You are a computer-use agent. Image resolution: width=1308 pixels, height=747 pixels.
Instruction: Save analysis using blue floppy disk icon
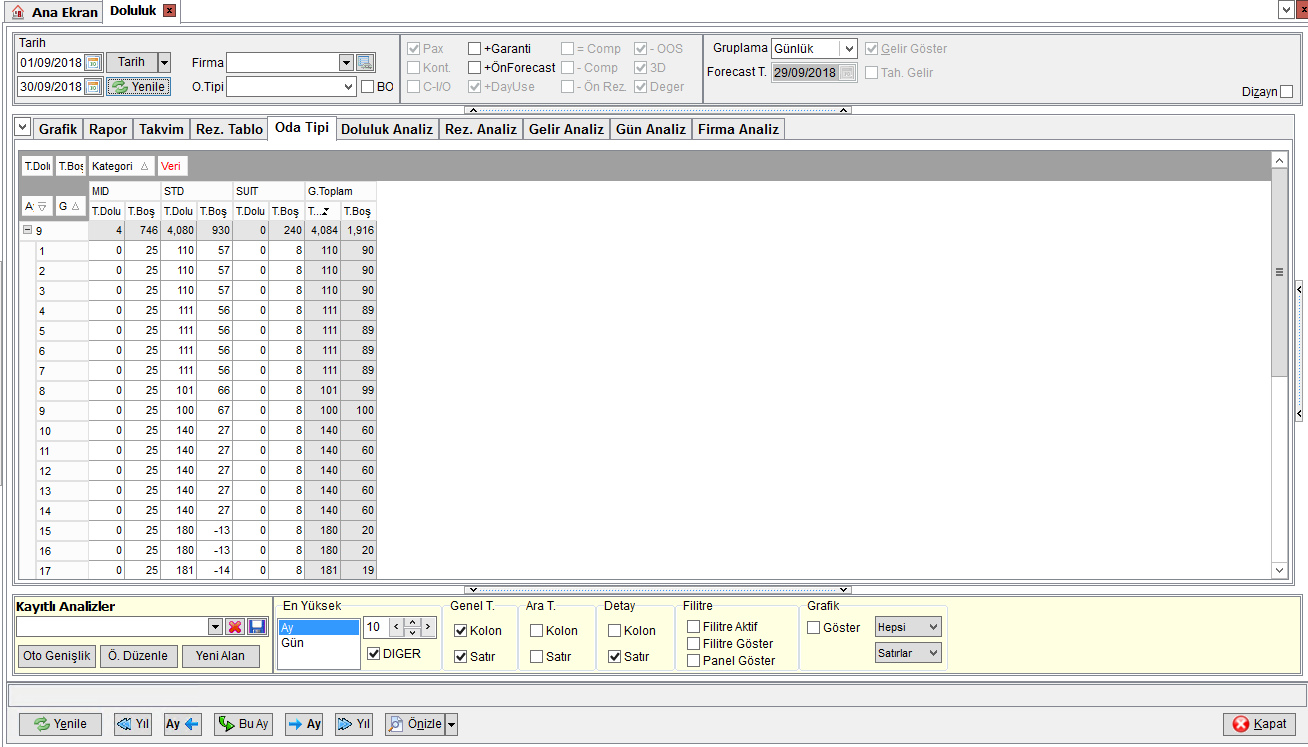pos(257,626)
